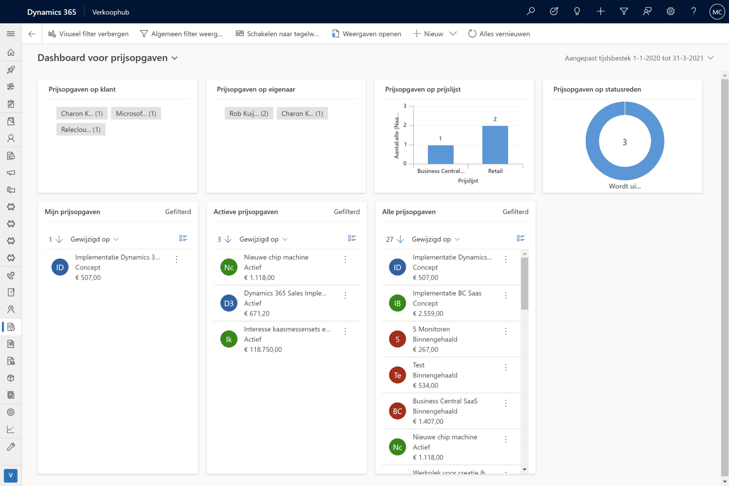Click down arrow of Alle prijsopgaven scrollbar
729x486 pixels.
coord(524,469)
